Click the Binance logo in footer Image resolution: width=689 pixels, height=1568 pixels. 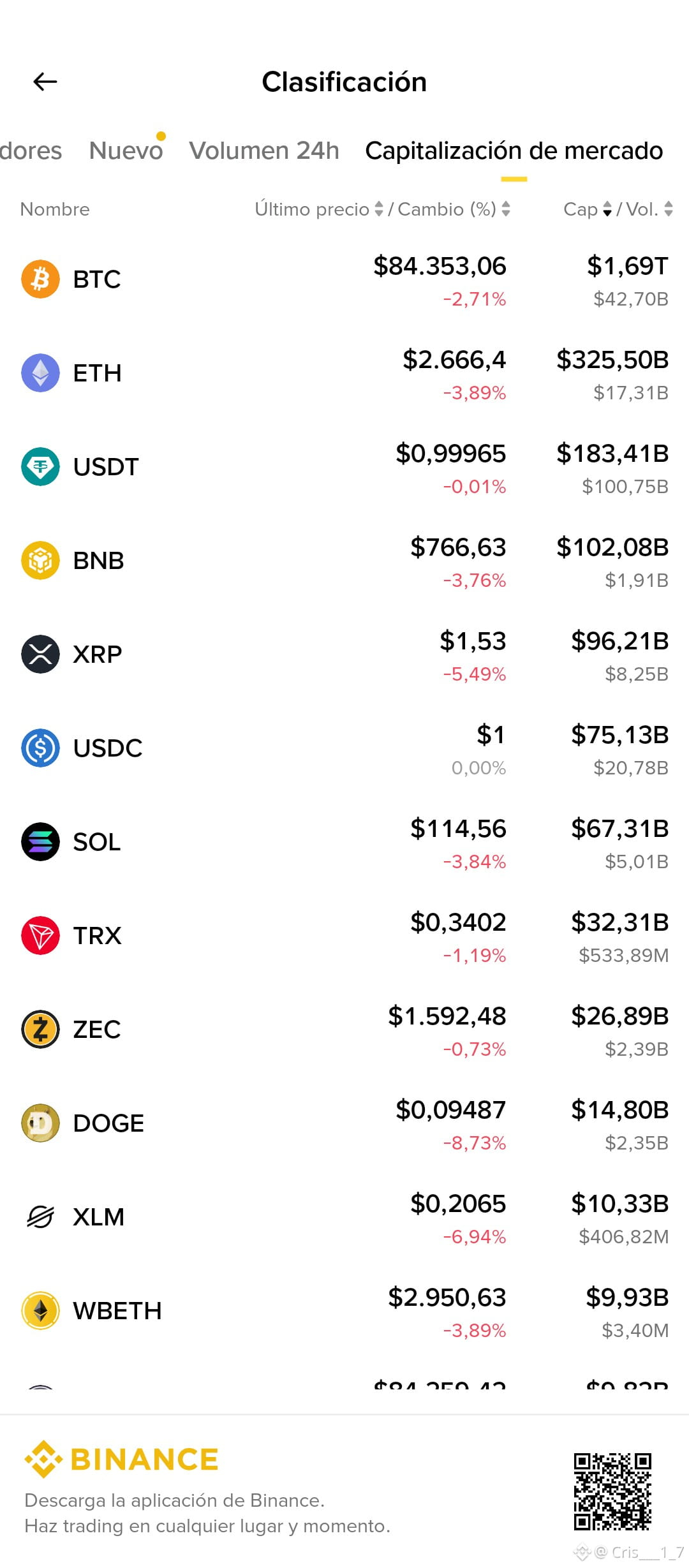122,1459
